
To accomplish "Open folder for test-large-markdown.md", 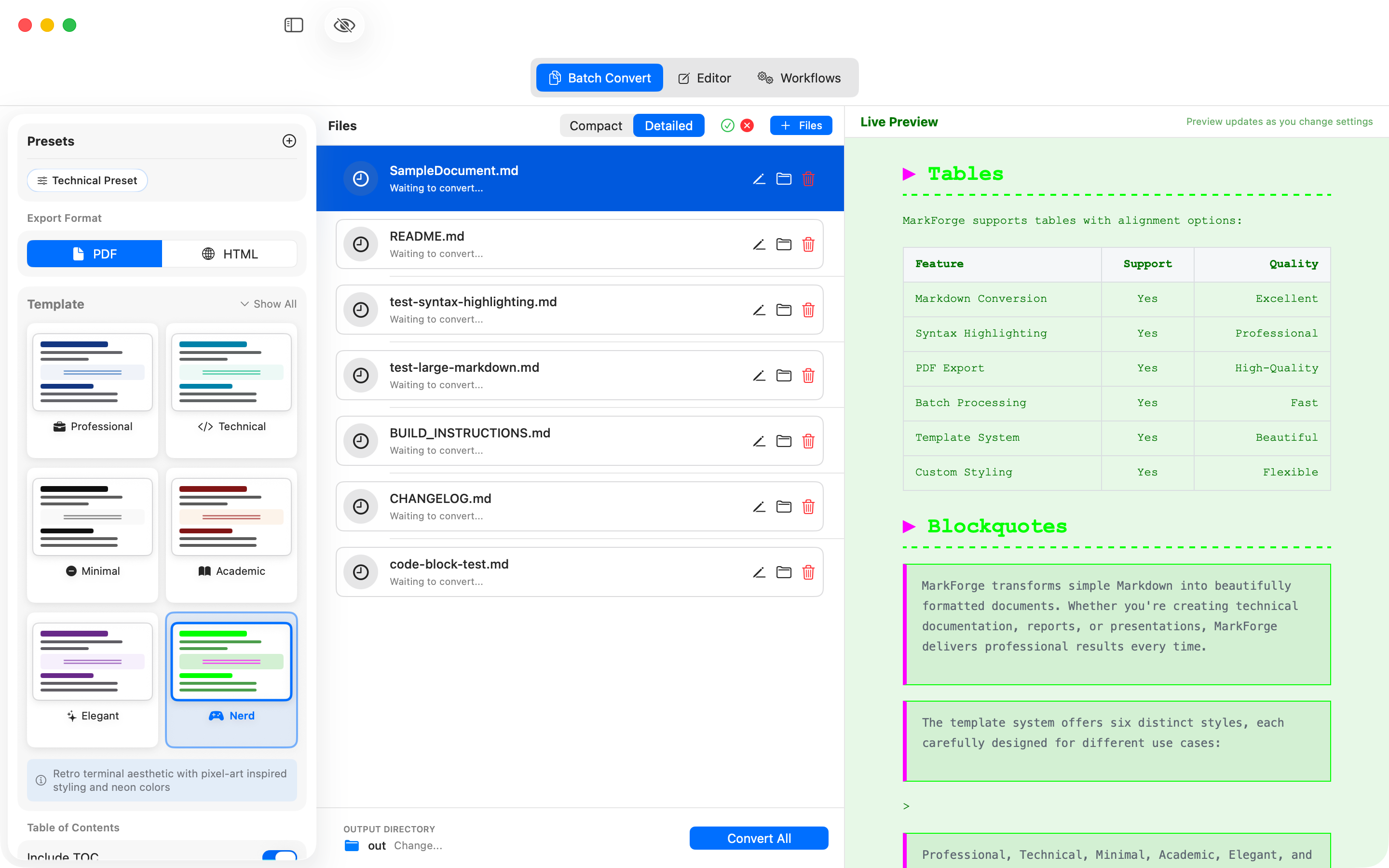I will [783, 376].
